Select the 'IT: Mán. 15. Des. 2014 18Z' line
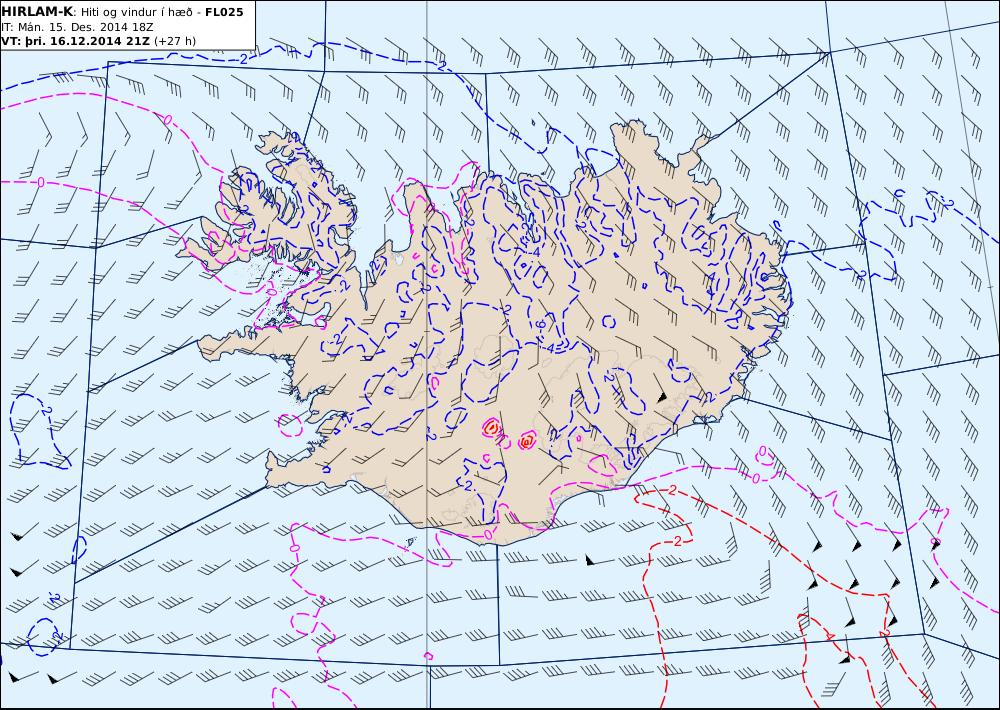The height and width of the screenshot is (710, 1000). click(77, 27)
